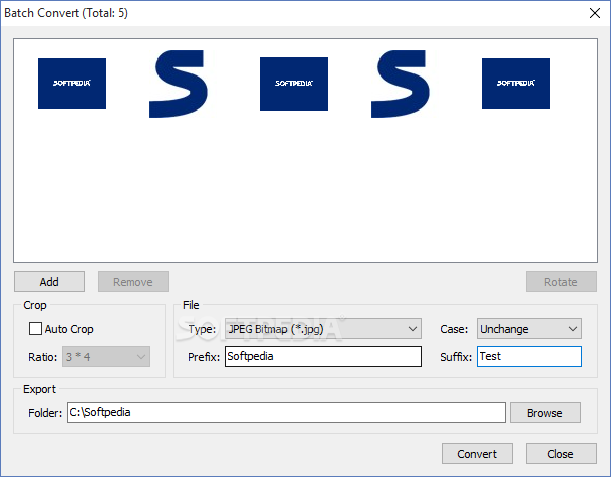Click the Remove button
This screenshot has width=611, height=477.
133,282
